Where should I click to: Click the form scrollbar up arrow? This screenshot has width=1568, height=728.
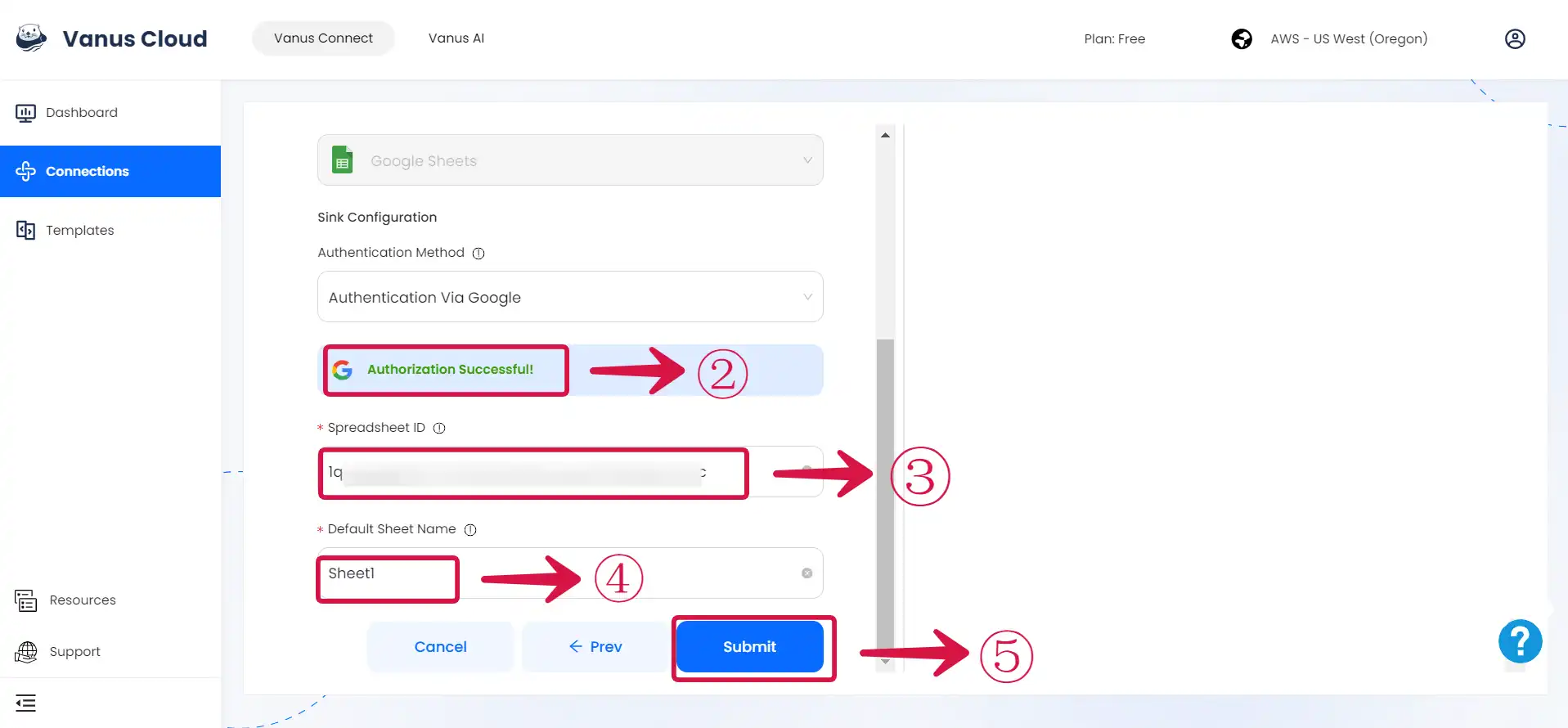coord(885,135)
